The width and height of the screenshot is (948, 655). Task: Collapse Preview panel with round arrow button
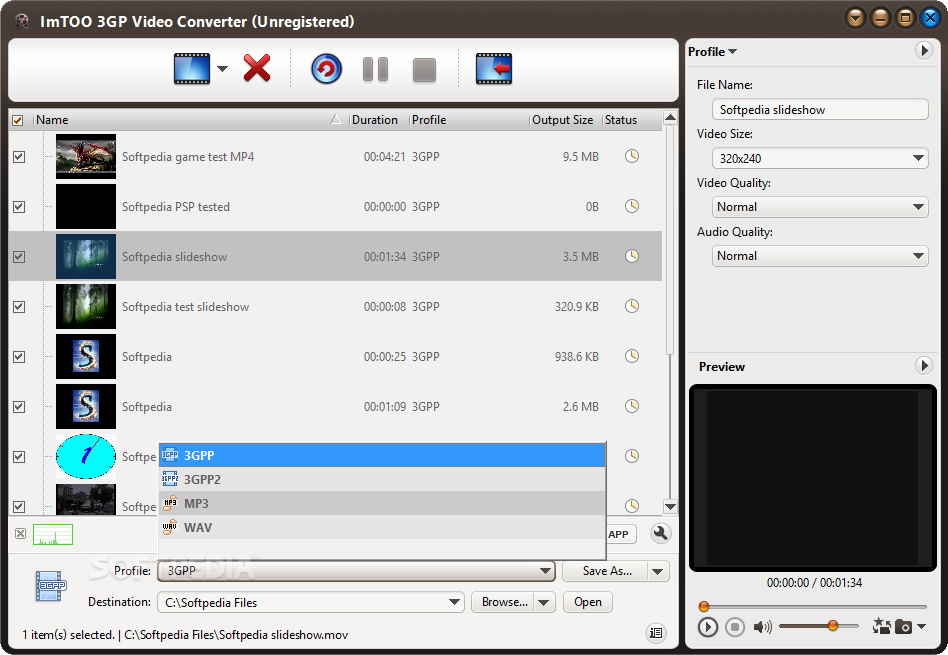point(923,365)
